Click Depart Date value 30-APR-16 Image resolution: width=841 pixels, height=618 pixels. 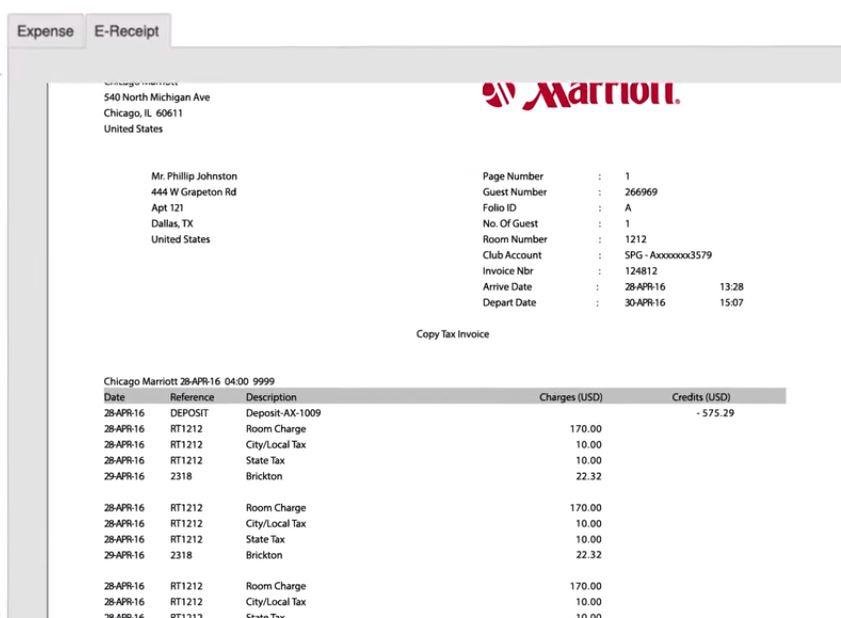tap(645, 303)
